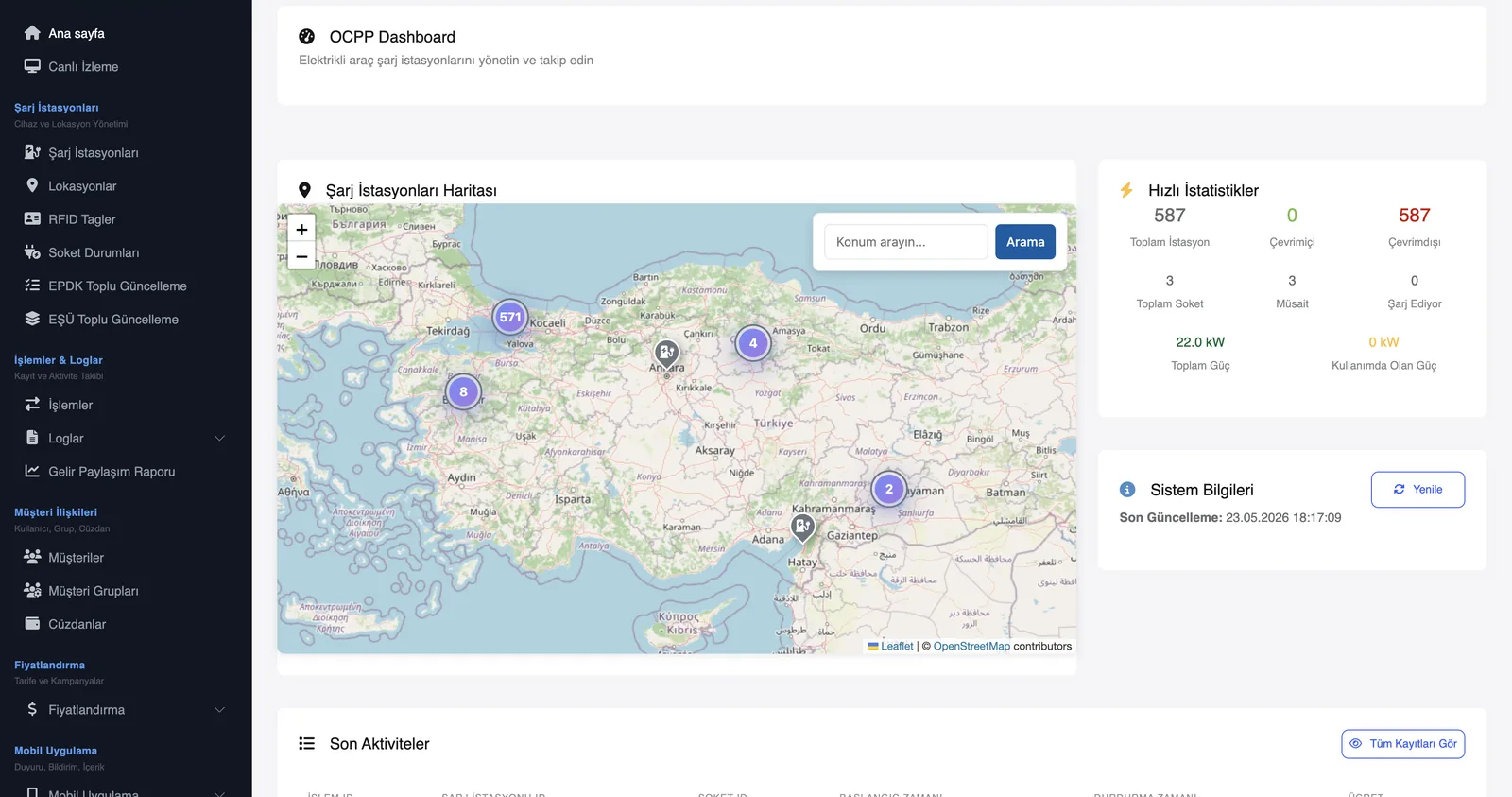This screenshot has height=797, width=1512.
Task: Click the Konum arayın search field
Action: click(x=905, y=242)
